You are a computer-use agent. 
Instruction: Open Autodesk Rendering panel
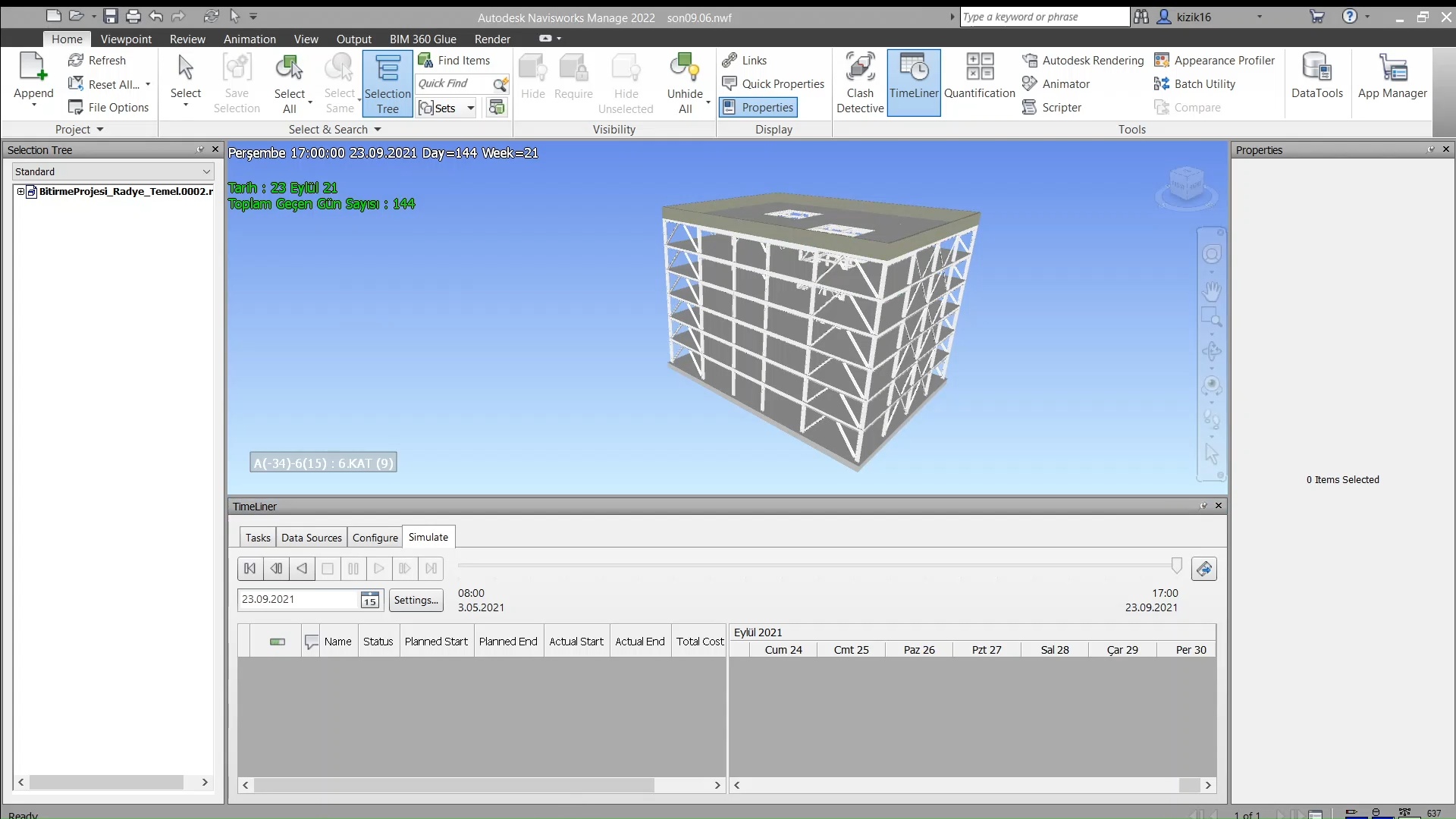pos(1083,61)
